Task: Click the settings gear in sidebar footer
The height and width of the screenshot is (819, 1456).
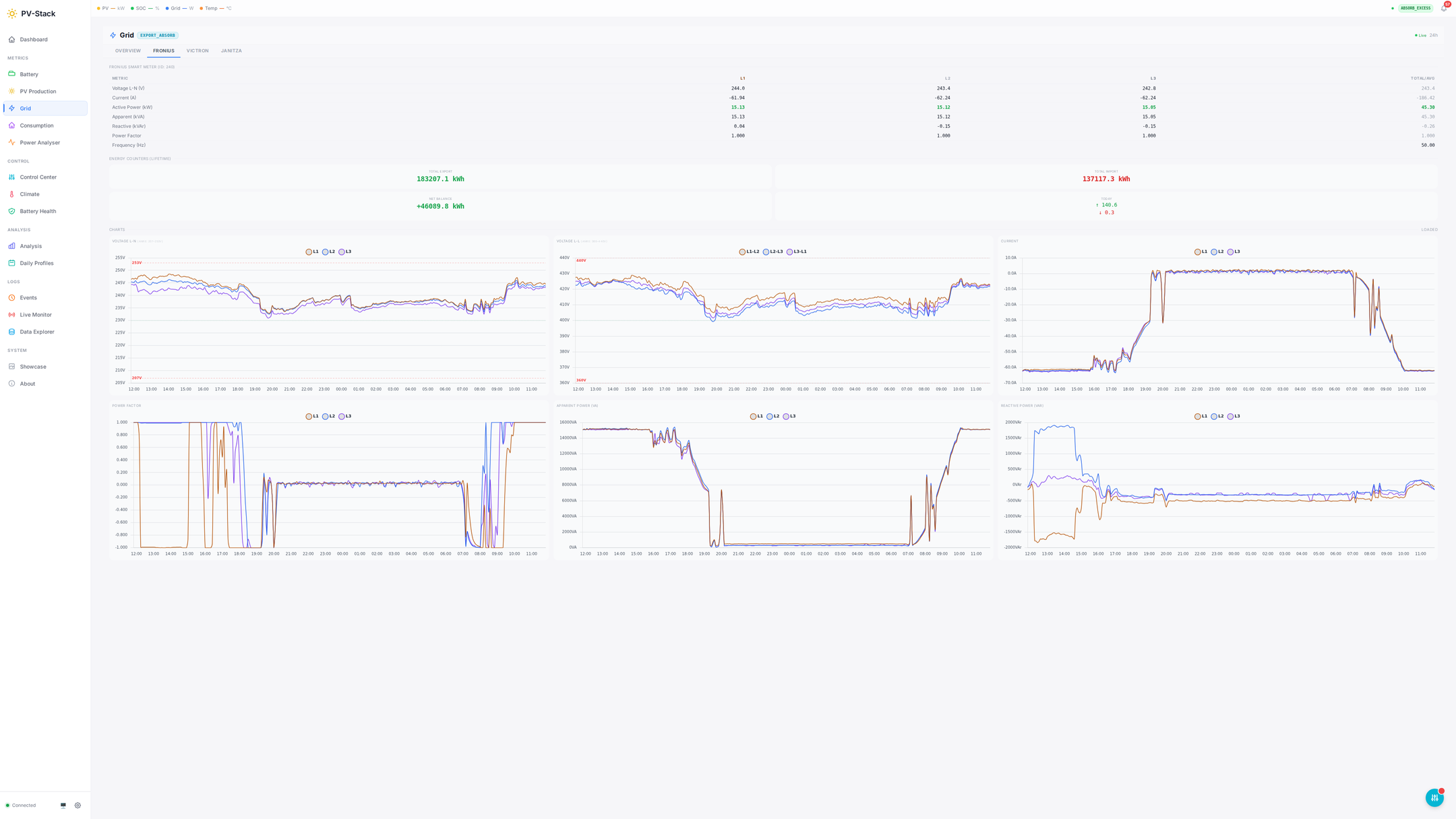Action: (78, 805)
